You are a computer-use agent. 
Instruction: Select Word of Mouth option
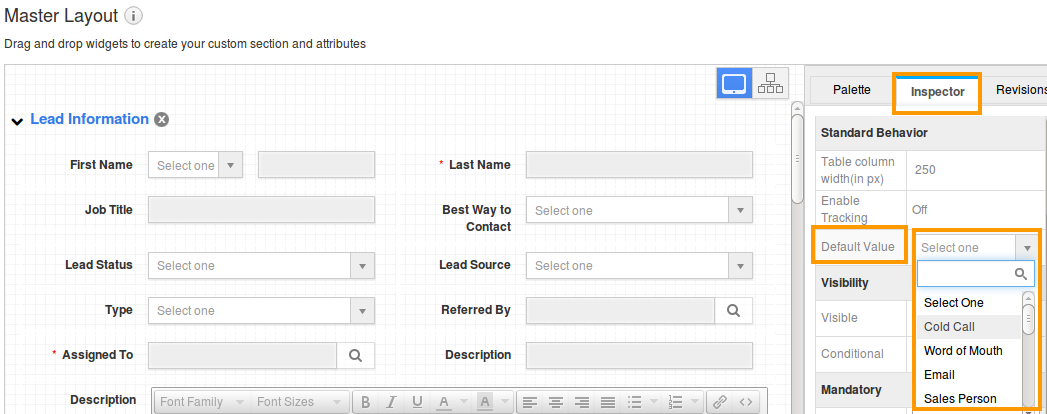point(962,351)
